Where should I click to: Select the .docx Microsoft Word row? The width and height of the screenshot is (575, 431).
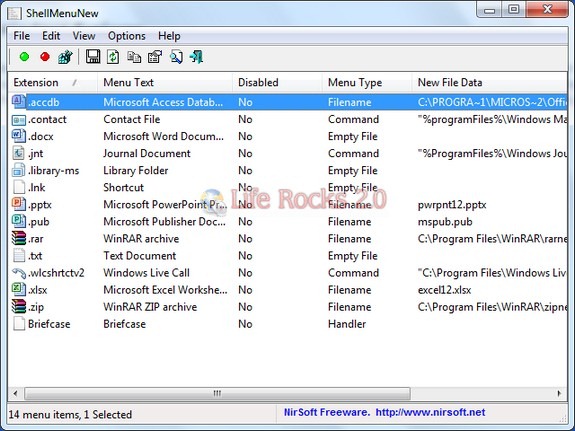[x=288, y=136]
